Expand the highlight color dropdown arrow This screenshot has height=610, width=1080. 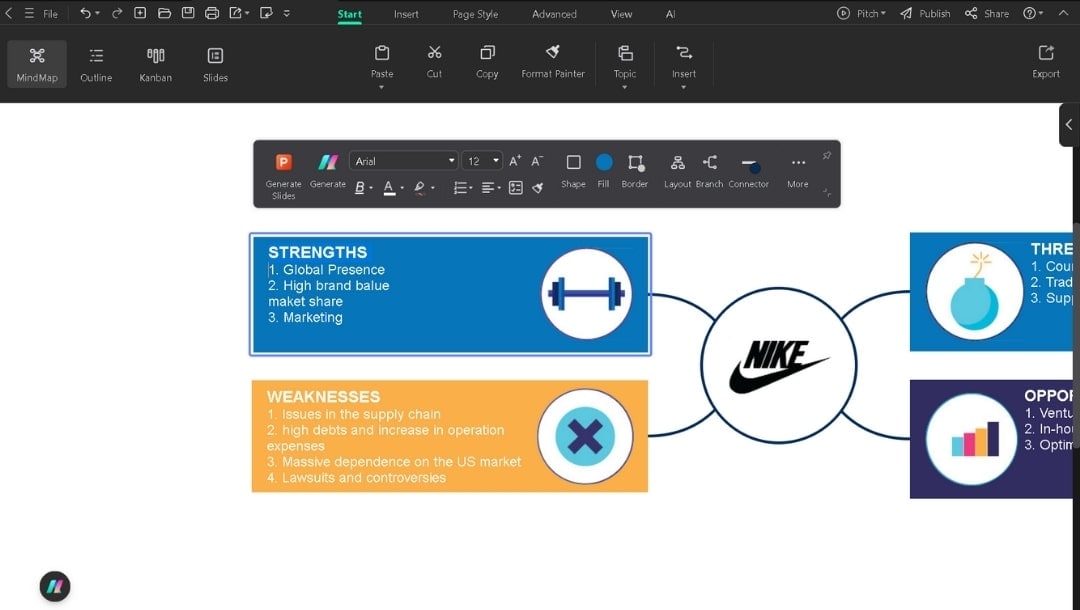click(433, 188)
